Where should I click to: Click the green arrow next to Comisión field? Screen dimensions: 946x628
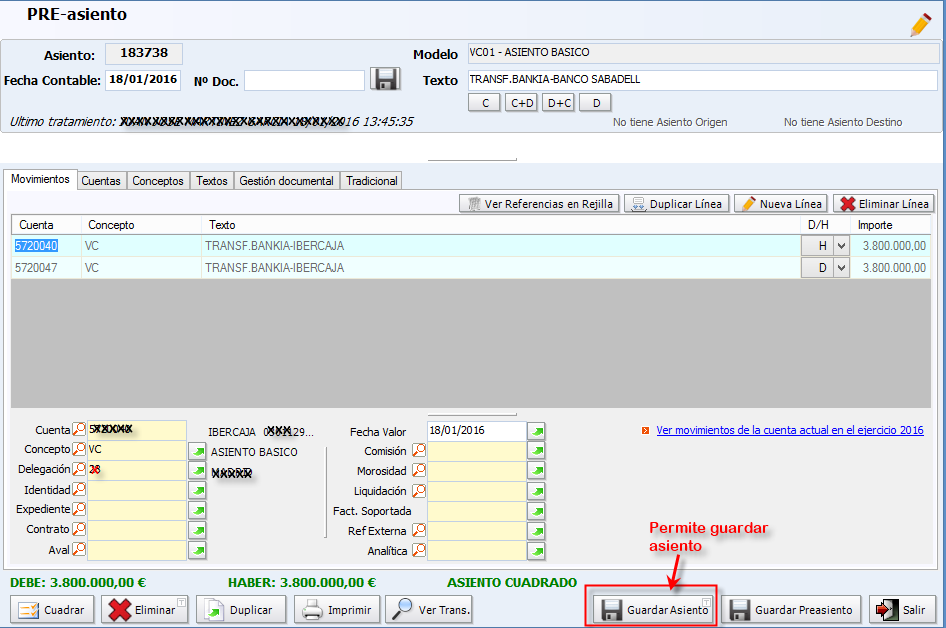[x=536, y=451]
